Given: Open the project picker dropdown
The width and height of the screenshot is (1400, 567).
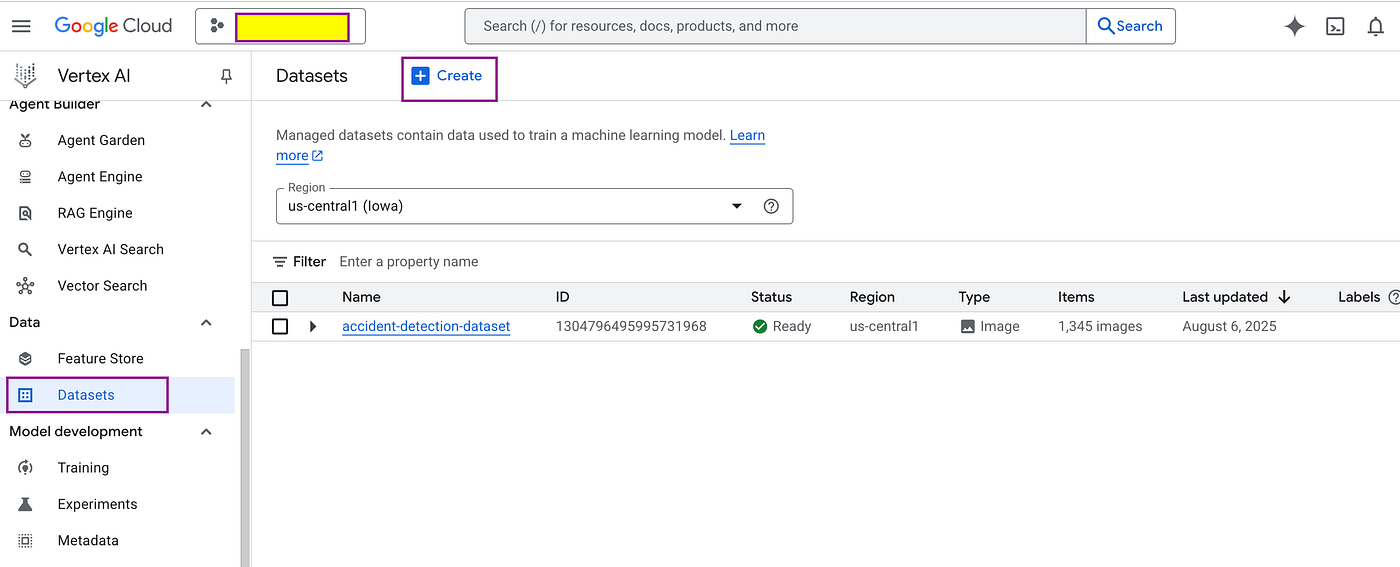Looking at the screenshot, I should [x=280, y=27].
